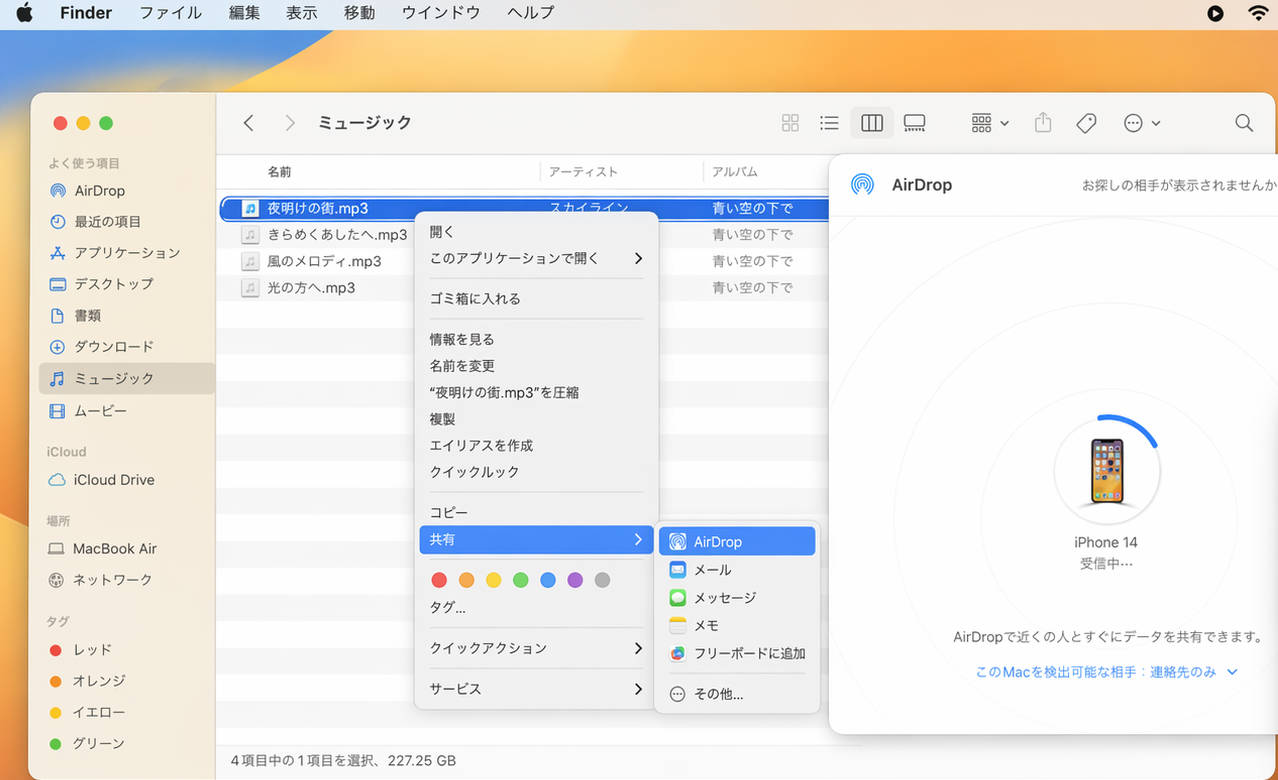This screenshot has width=1278, height=780.
Task: Toggle list view display mode
Action: click(x=829, y=122)
